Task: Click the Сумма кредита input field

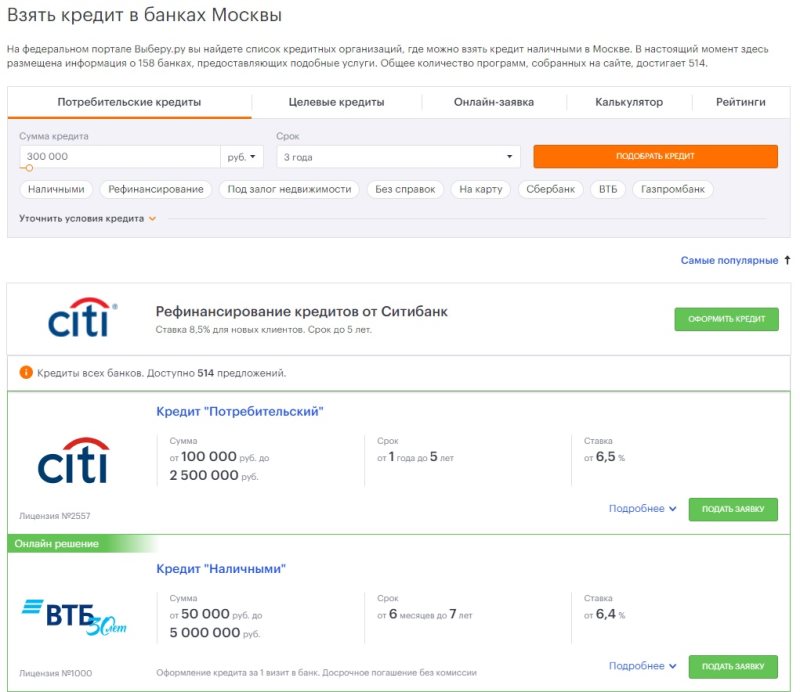Action: click(120, 157)
